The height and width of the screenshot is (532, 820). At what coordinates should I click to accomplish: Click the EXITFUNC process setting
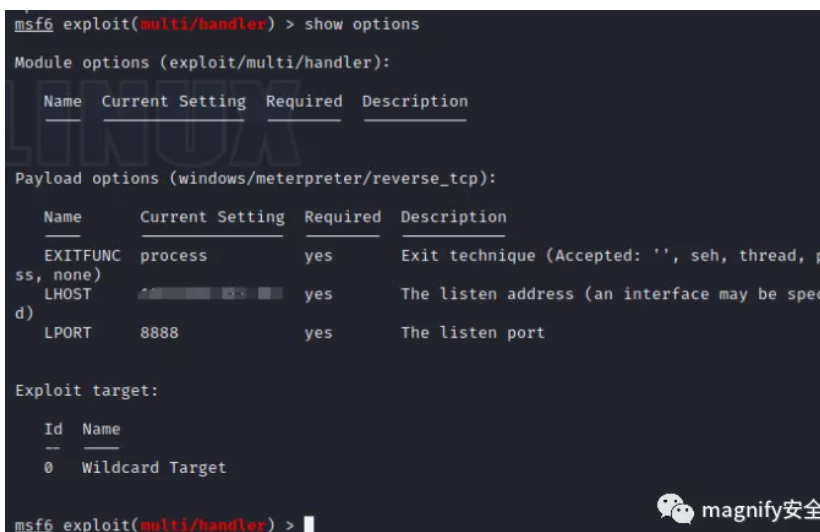click(174, 256)
